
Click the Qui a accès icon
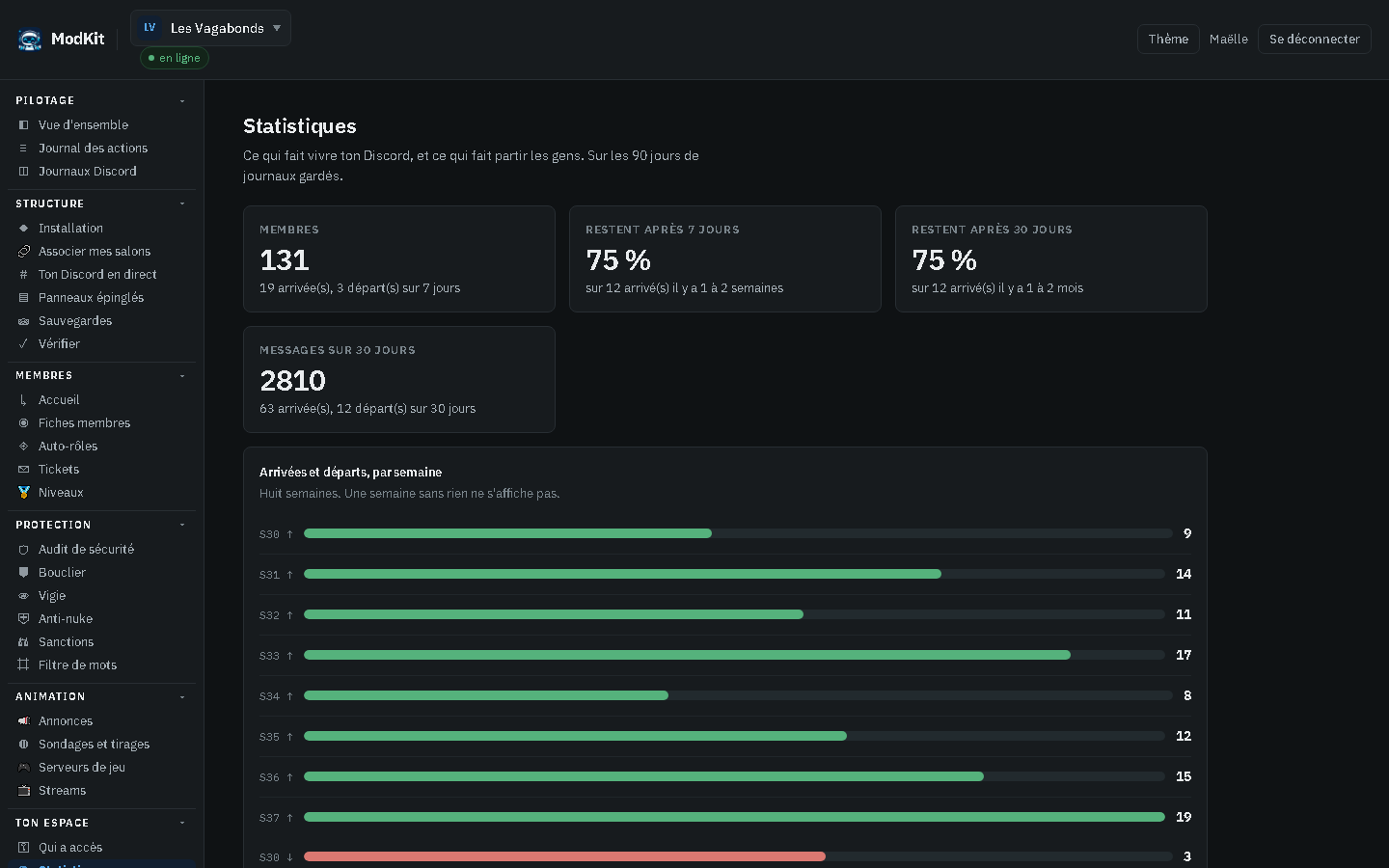24,847
